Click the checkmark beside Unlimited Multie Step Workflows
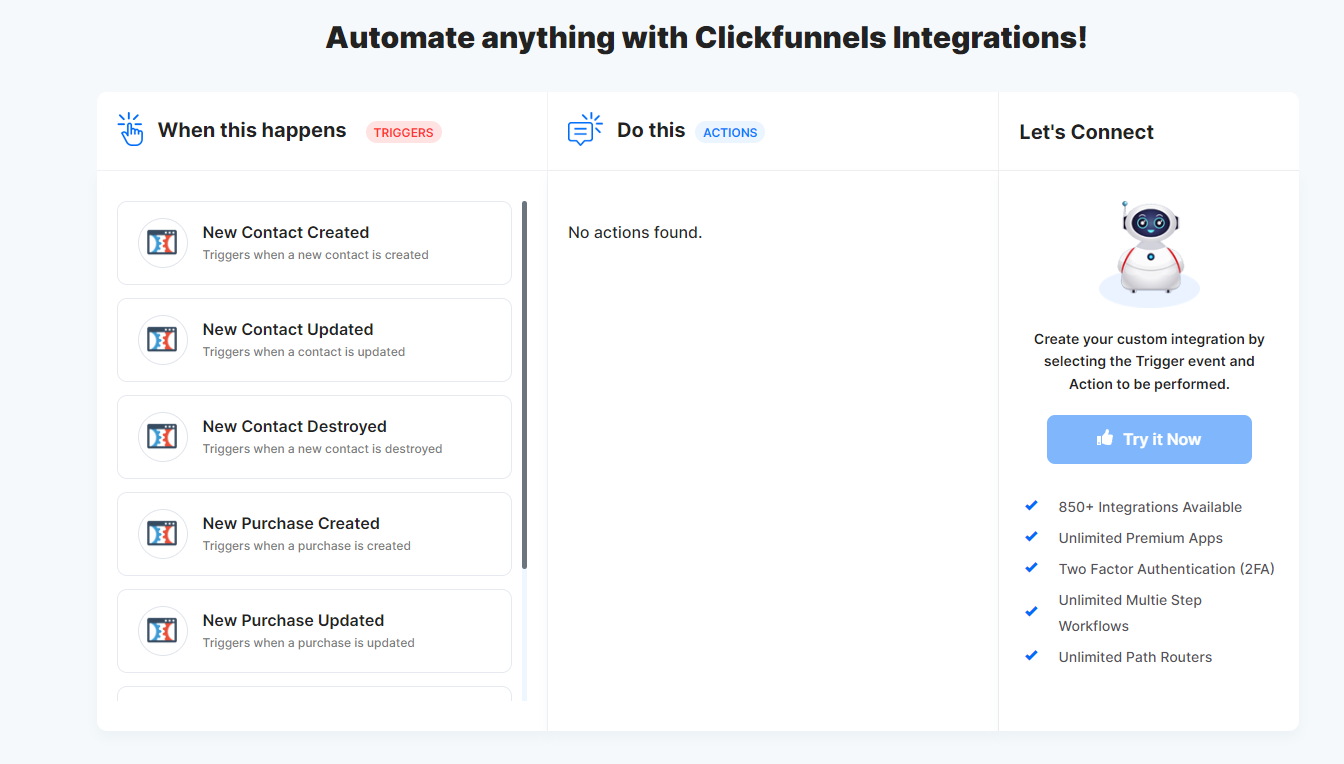 coord(1032,612)
